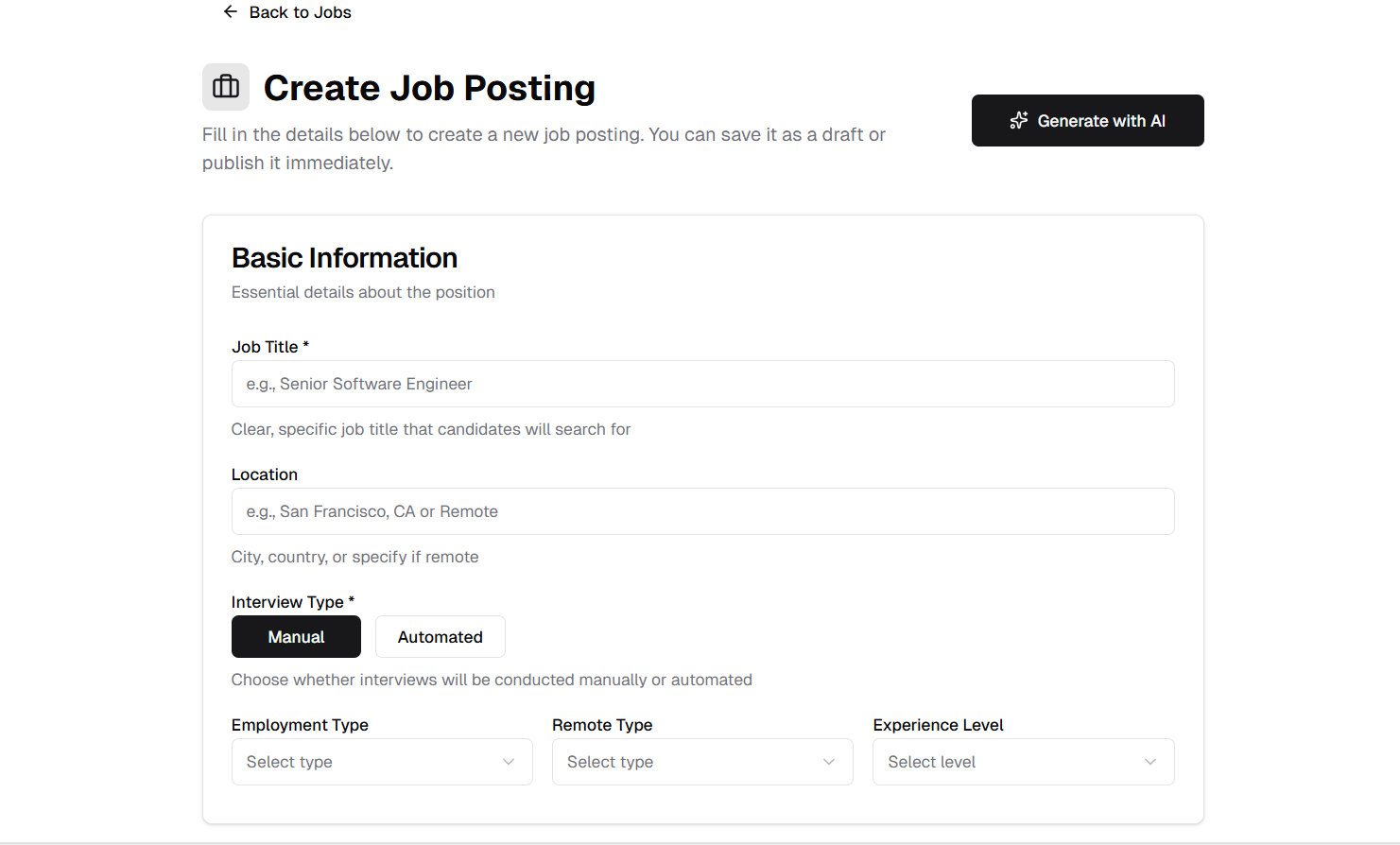1400x845 pixels.
Task: Open the Employment Type dropdown
Action: point(382,761)
